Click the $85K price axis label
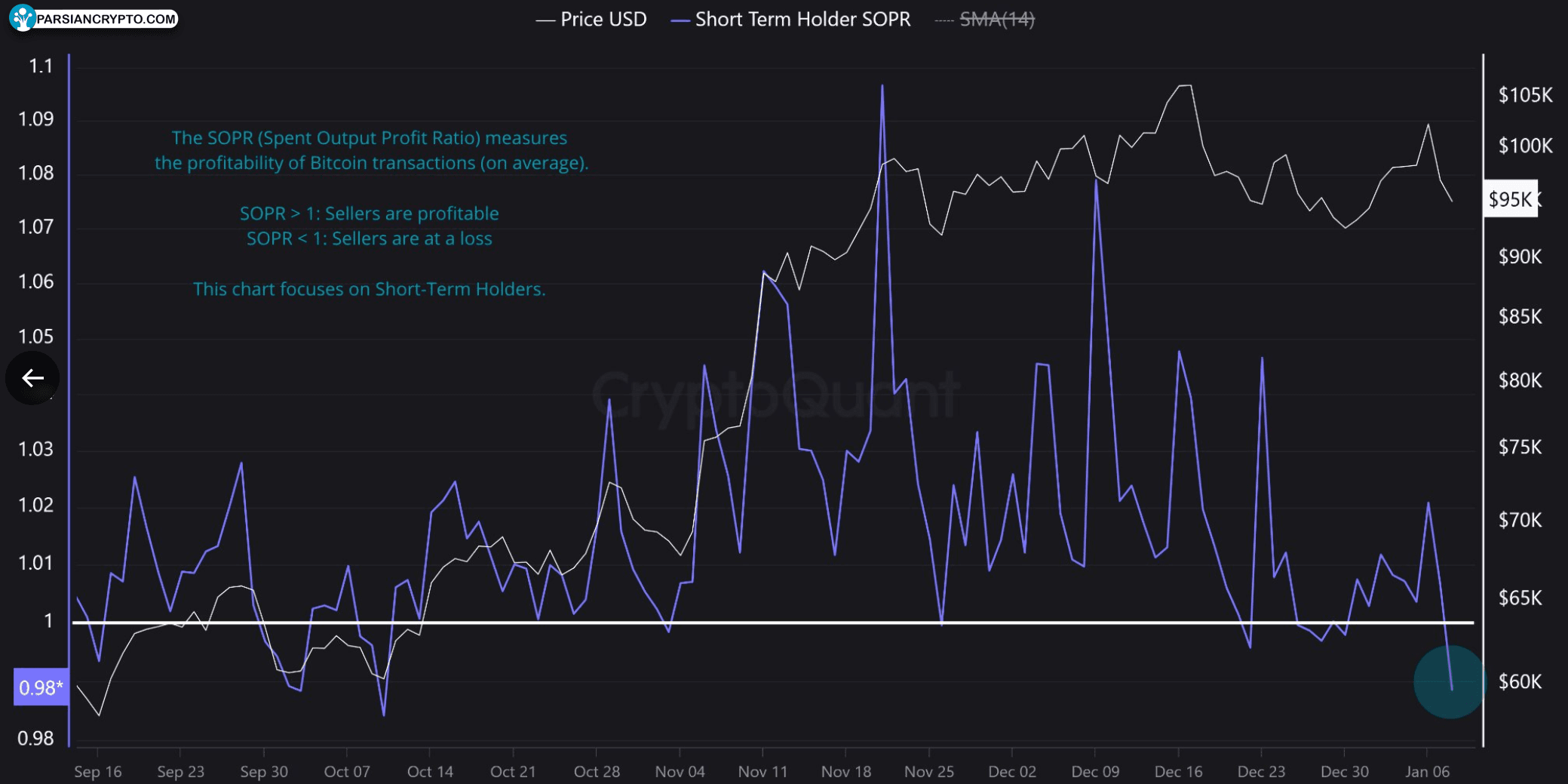Viewport: 1568px width, 784px height. pos(1520,316)
